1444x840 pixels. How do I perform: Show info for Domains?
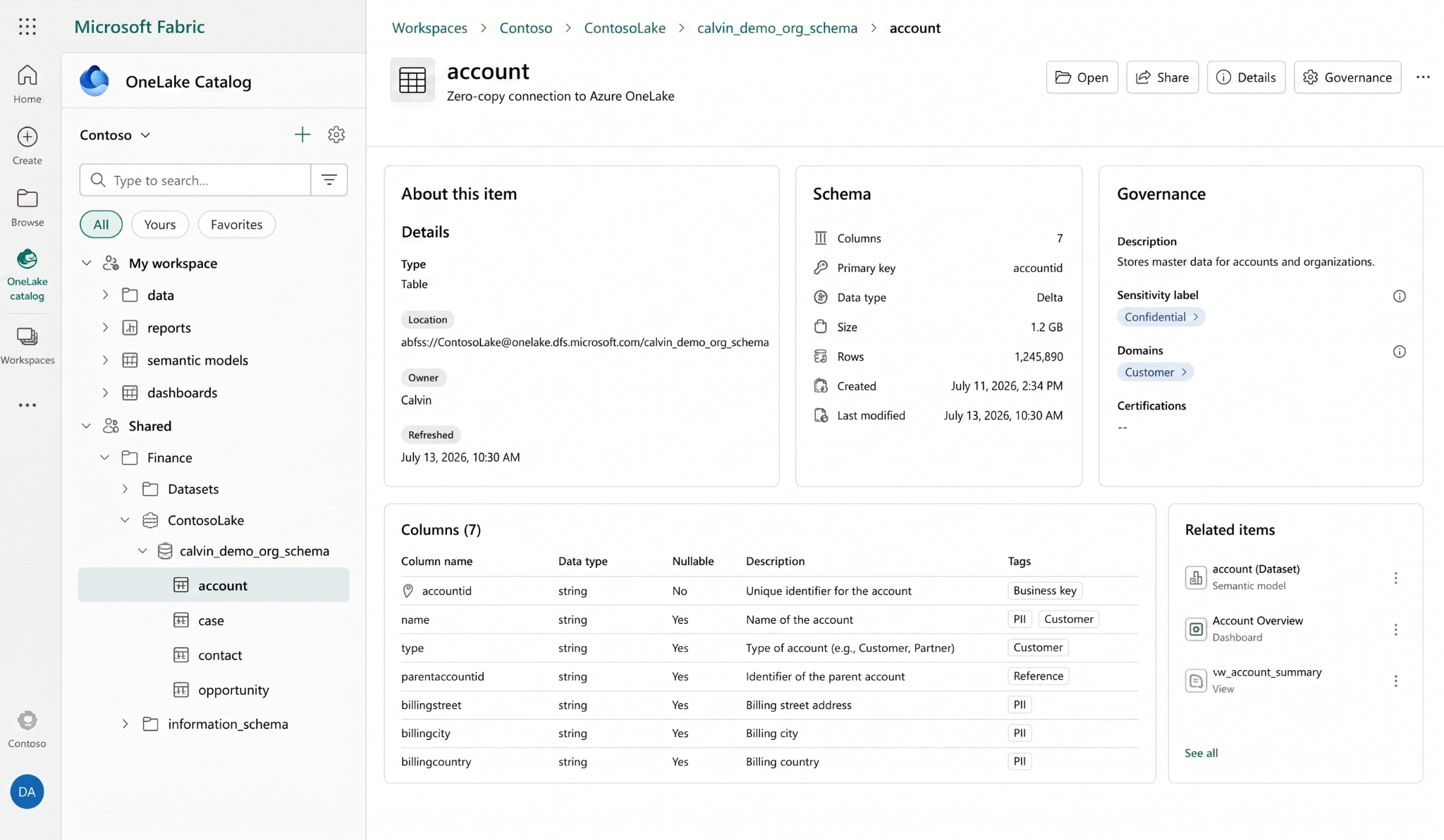1399,351
